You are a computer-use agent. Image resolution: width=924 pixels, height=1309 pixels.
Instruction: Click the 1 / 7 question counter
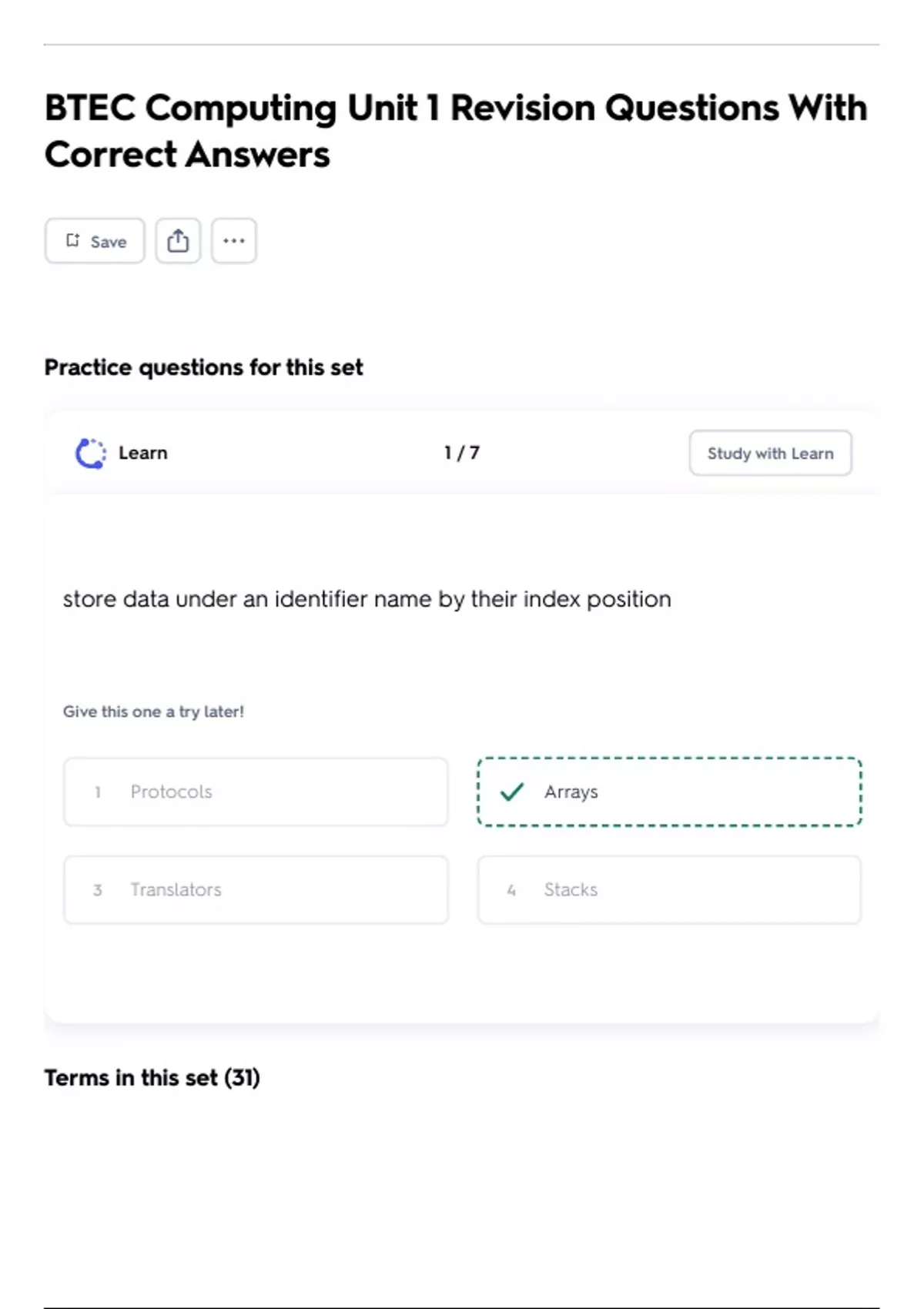461,453
